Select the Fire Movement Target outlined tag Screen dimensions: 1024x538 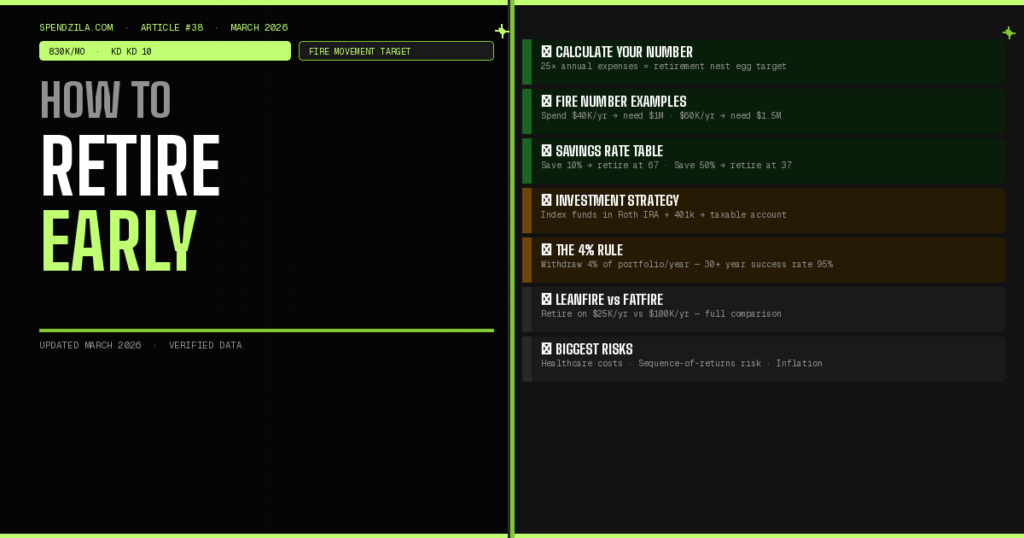(x=396, y=51)
